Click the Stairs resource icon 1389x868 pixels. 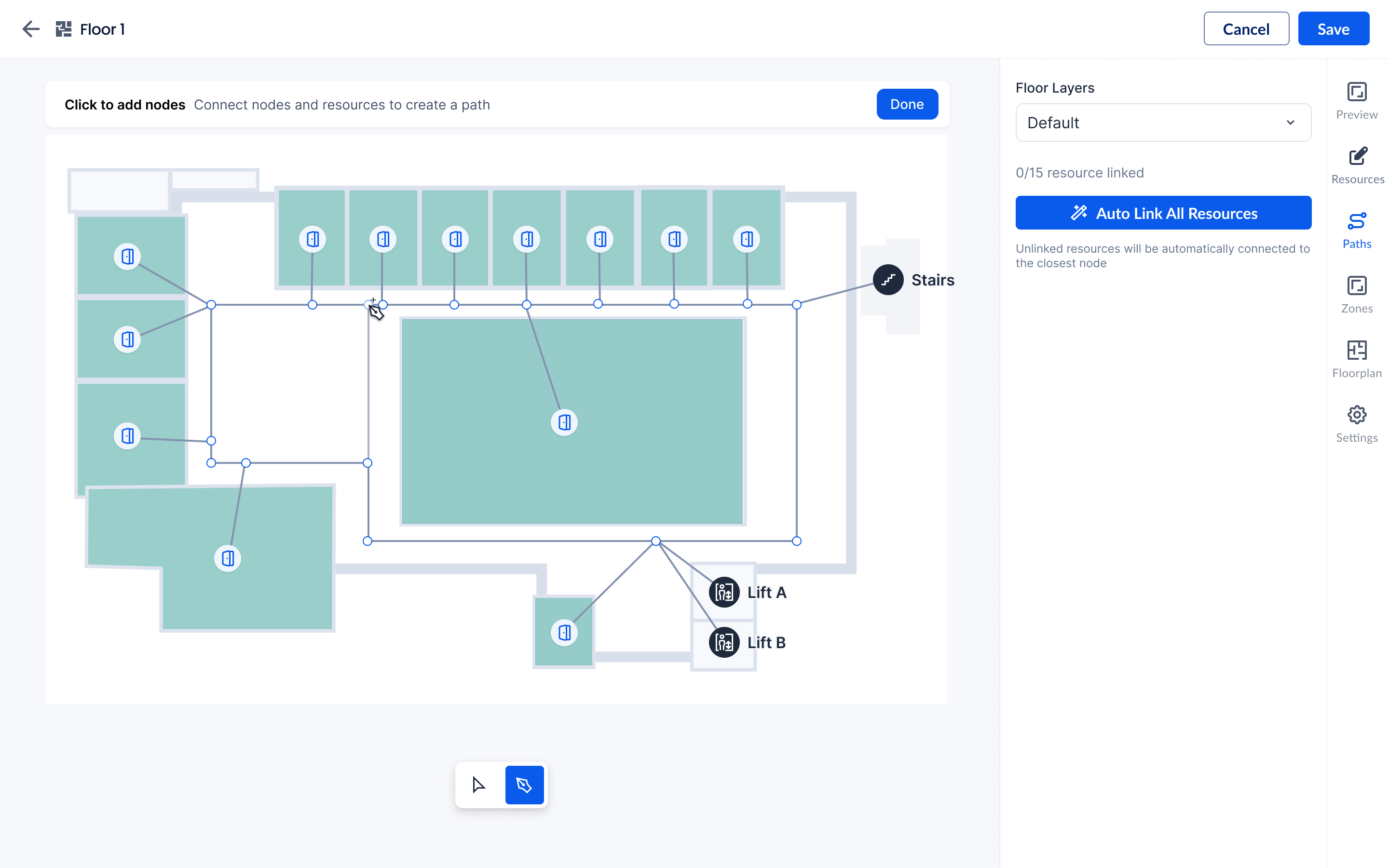tap(888, 280)
